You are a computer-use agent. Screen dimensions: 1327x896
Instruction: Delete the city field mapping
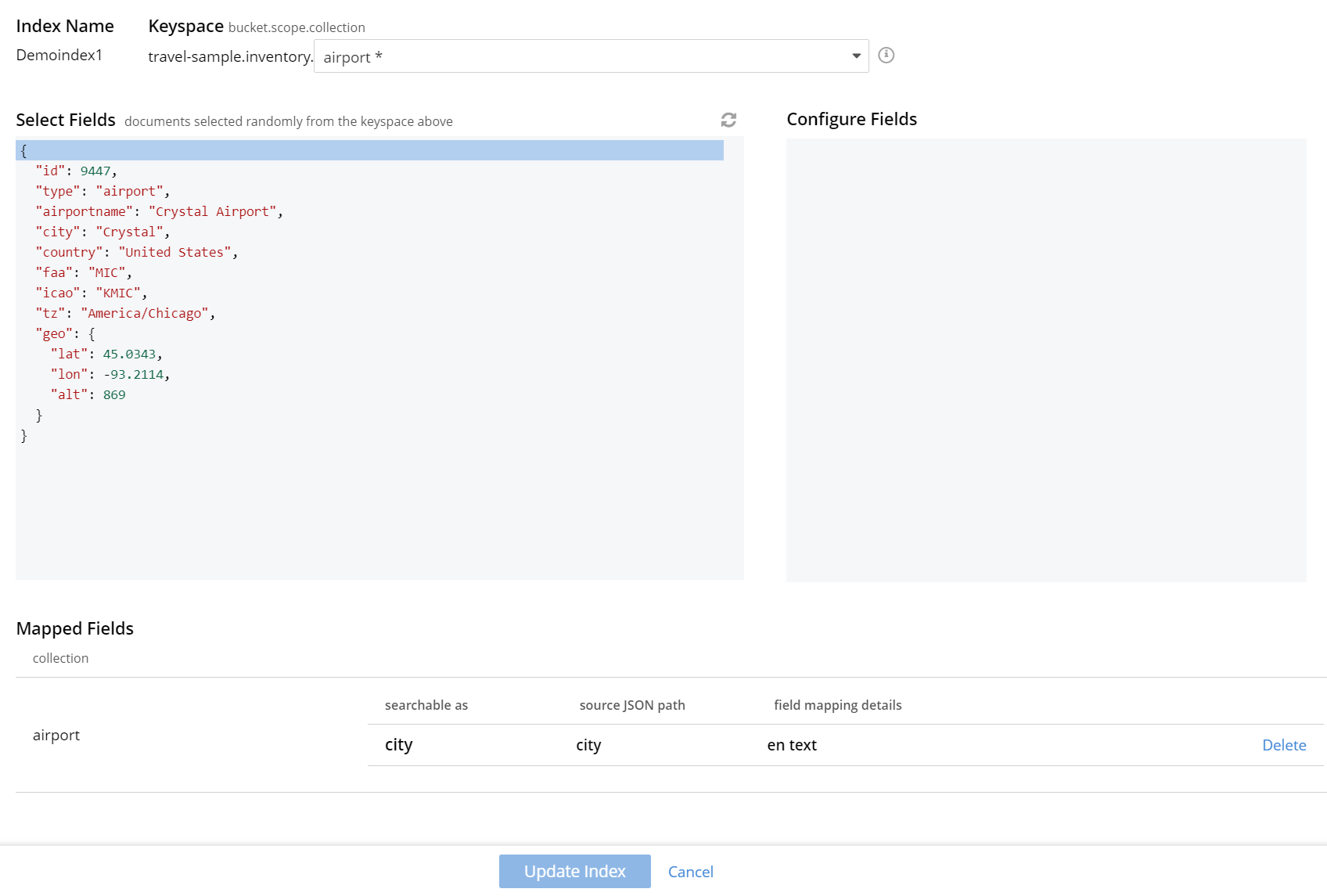tap(1284, 745)
